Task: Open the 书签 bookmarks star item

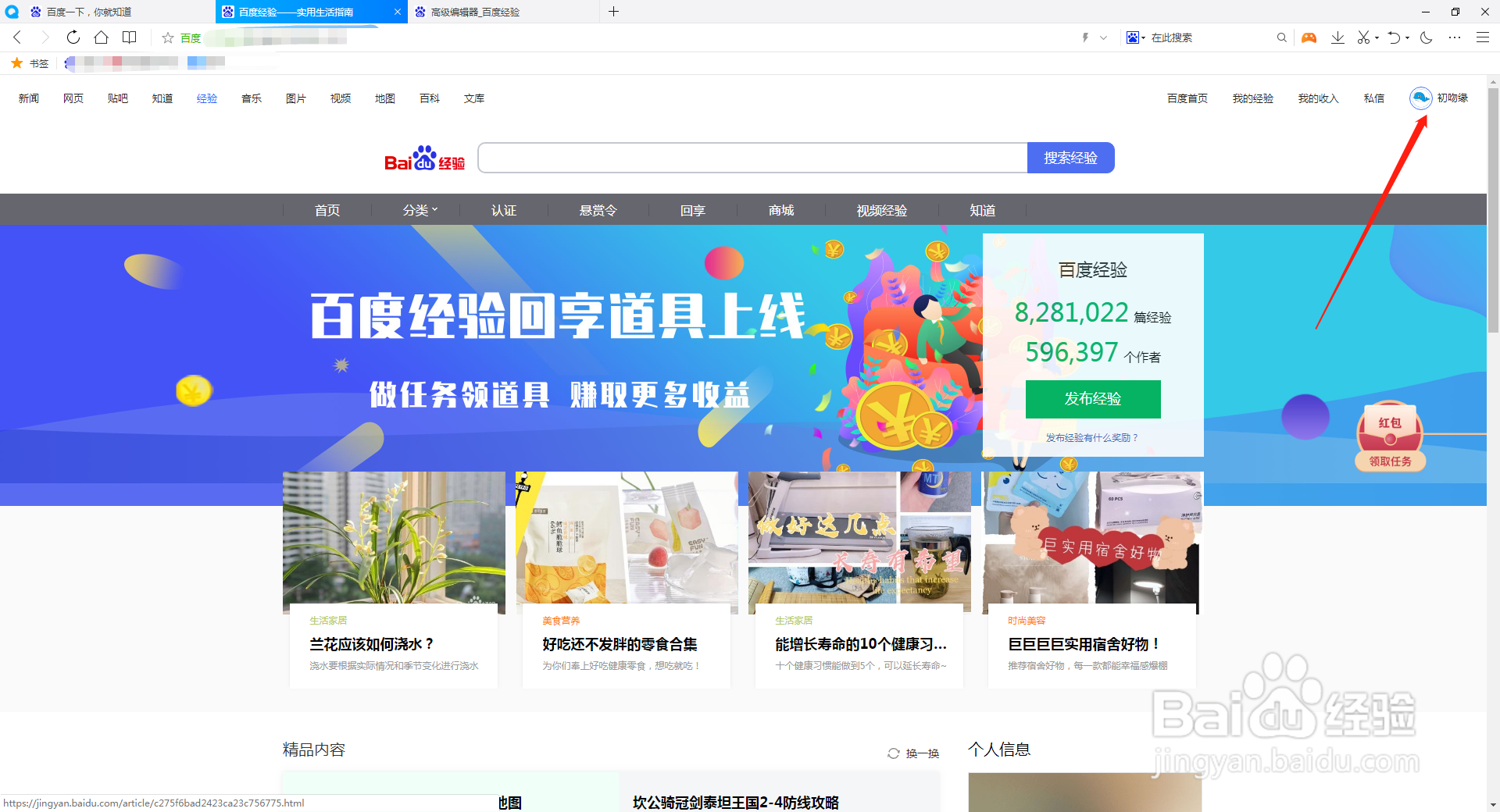Action: [30, 63]
